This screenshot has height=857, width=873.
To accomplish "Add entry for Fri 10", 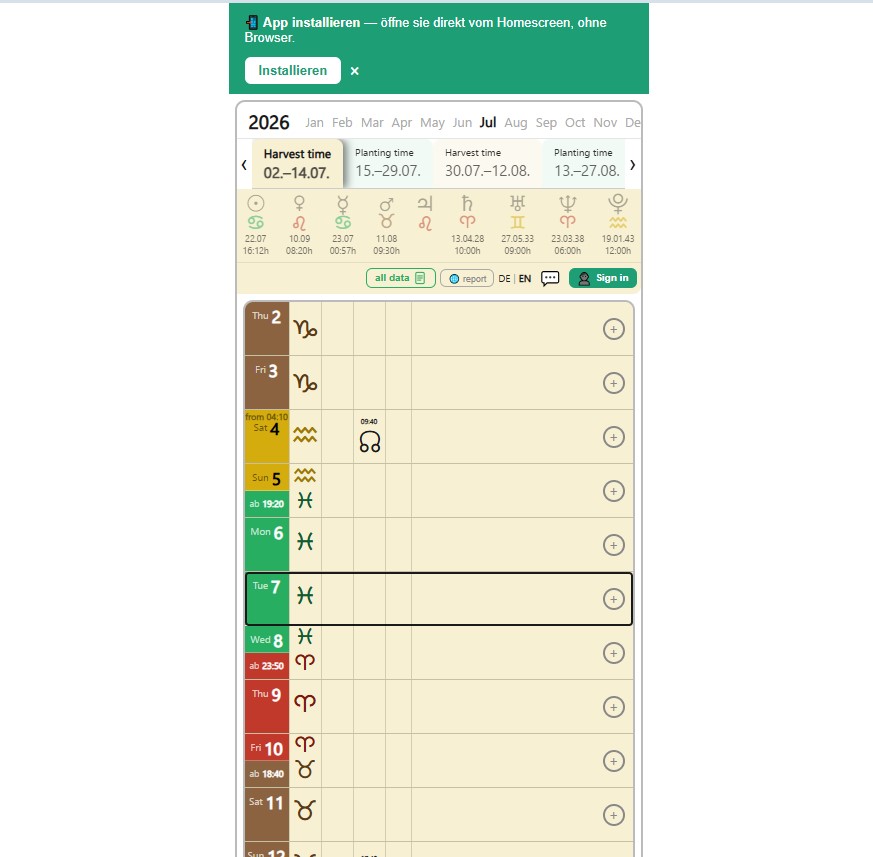I will point(614,761).
